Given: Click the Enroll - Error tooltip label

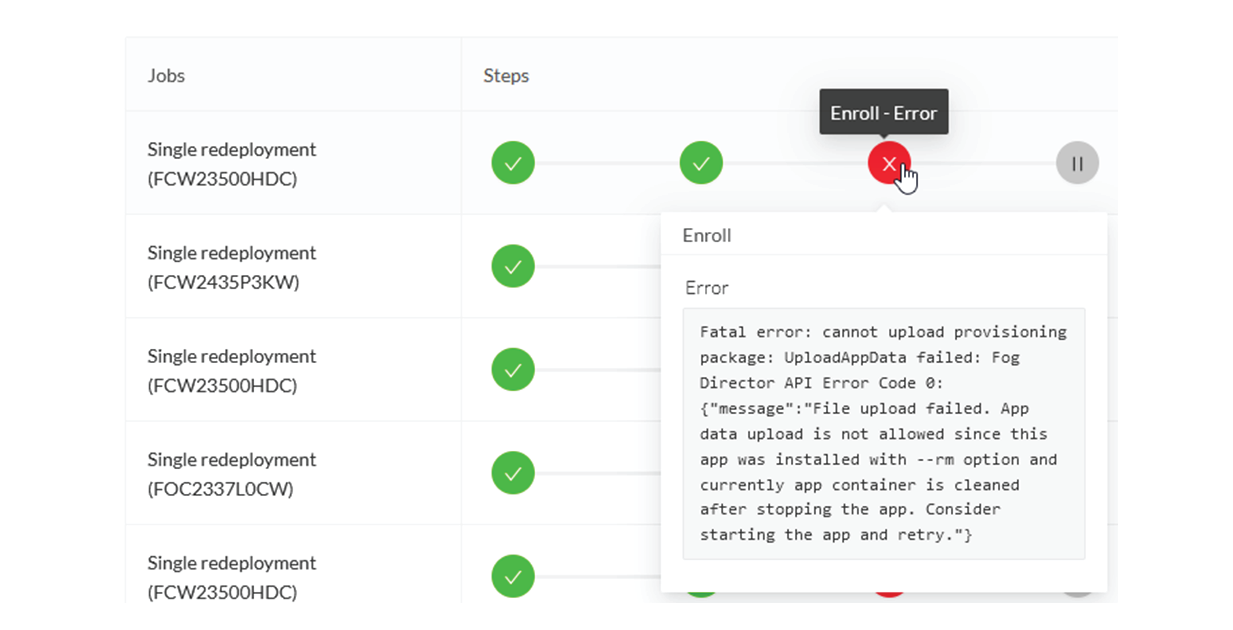Looking at the screenshot, I should pos(883,112).
